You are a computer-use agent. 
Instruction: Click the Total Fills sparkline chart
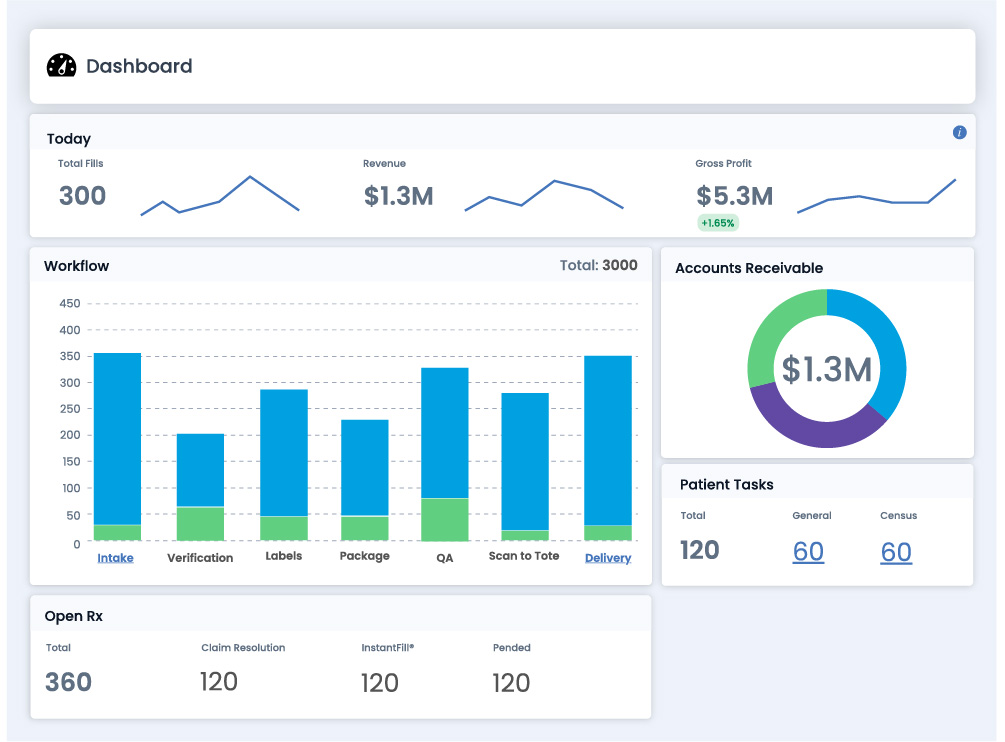[220, 192]
